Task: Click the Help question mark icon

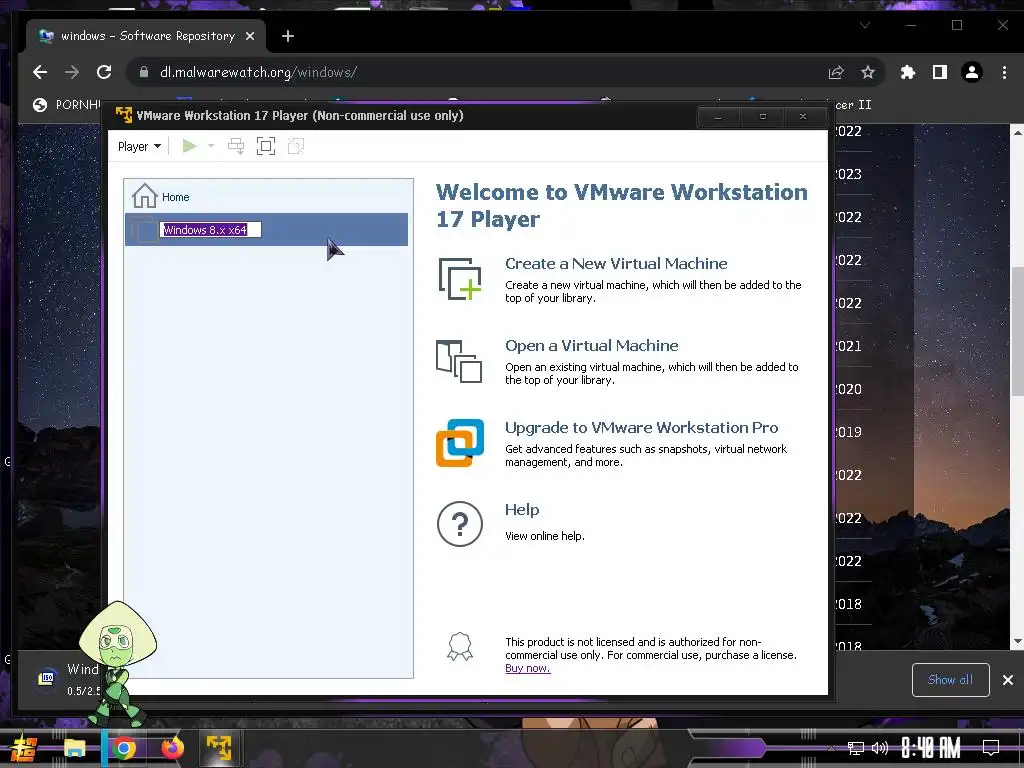Action: (x=460, y=524)
